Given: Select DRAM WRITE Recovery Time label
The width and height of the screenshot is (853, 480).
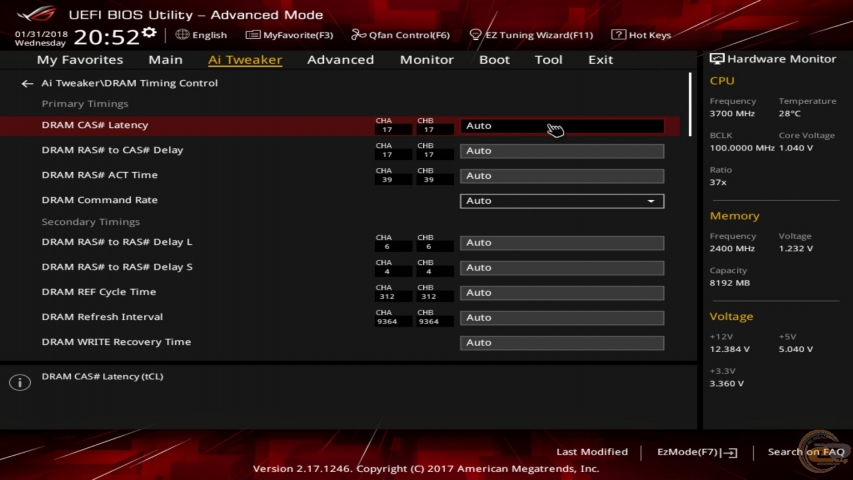Looking at the screenshot, I should click(x=116, y=342).
